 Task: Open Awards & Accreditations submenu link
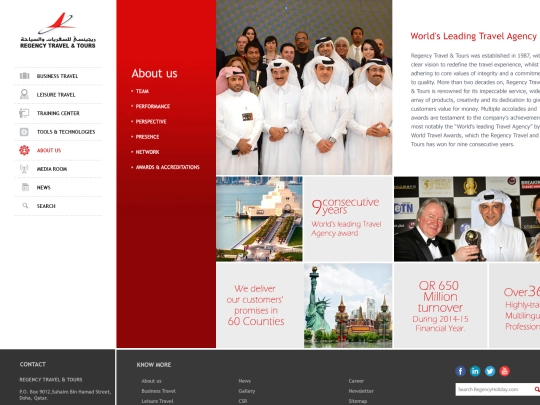tap(167, 167)
